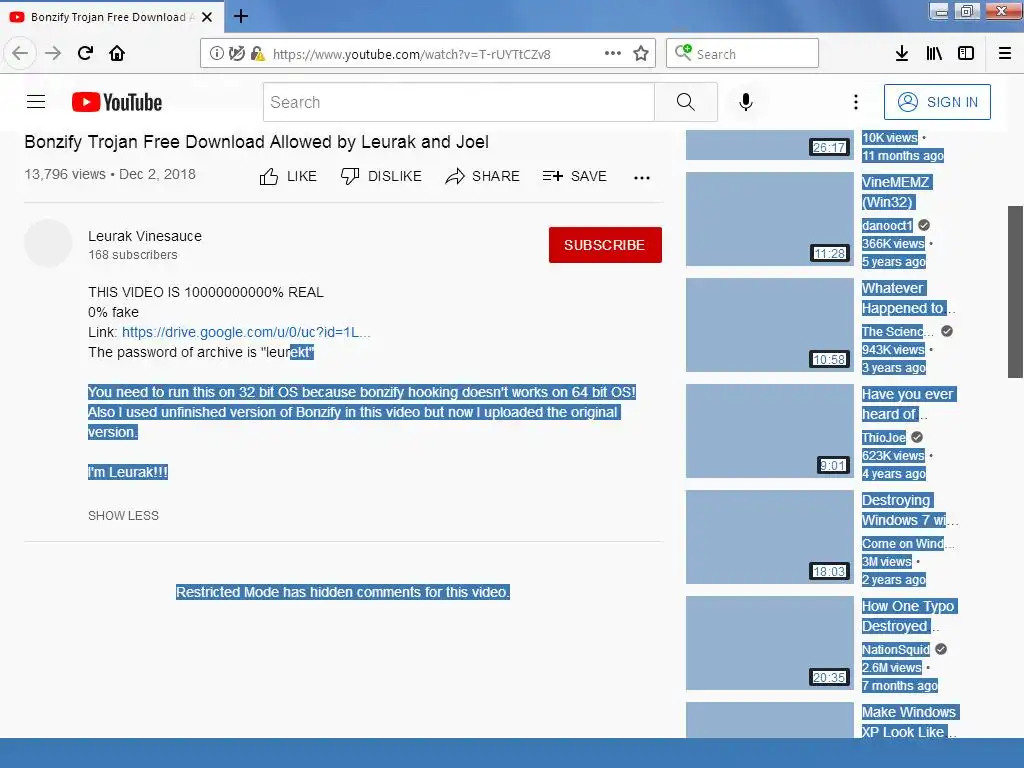Open the browser home page icon
The width and height of the screenshot is (1024, 768).
[117, 53]
